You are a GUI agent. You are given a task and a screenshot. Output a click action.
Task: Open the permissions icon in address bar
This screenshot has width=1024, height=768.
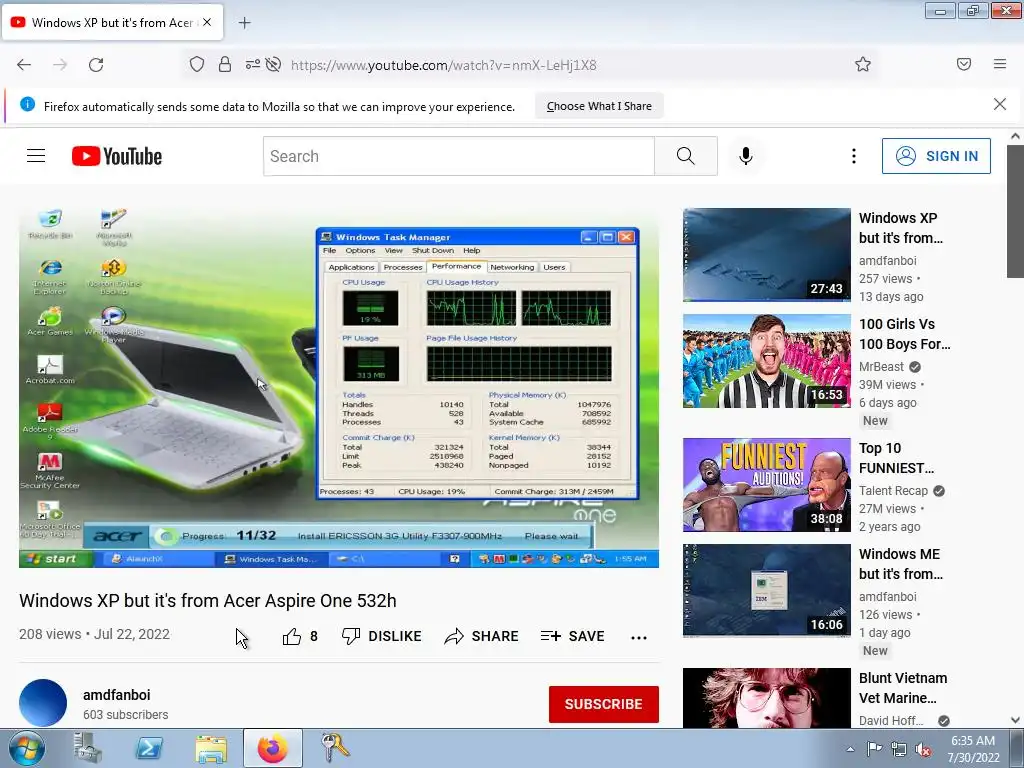click(x=252, y=65)
